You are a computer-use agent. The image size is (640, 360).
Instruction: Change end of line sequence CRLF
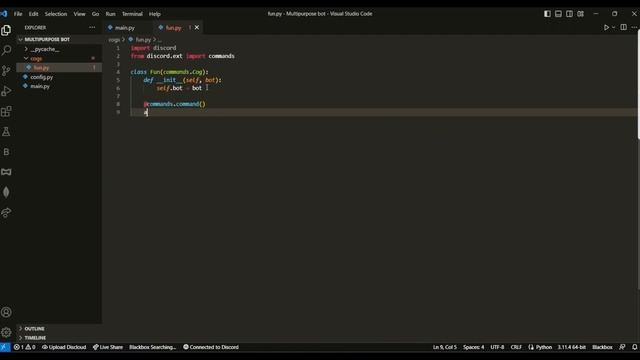(x=516, y=347)
